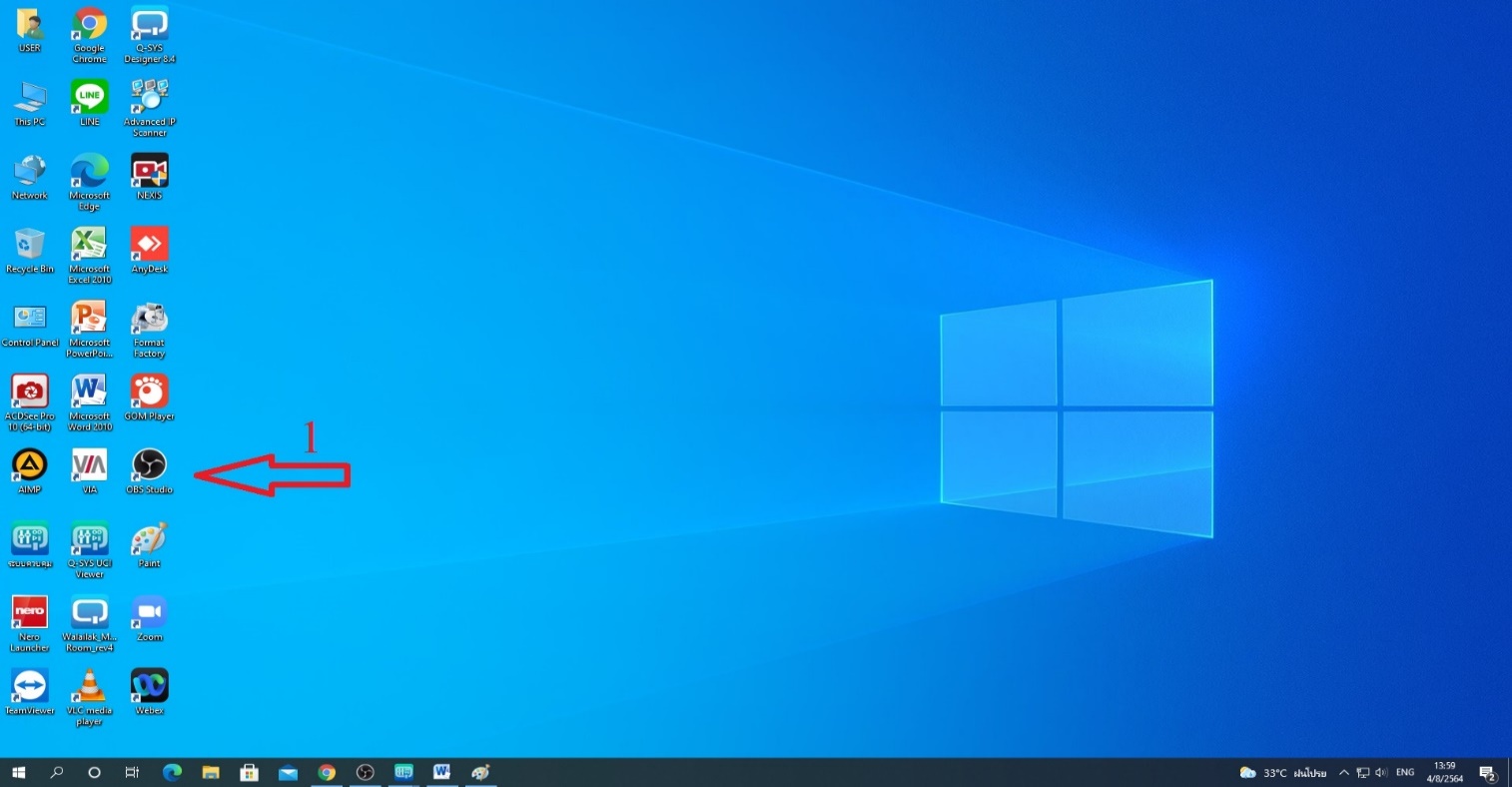1512x787 pixels.
Task: Select the AnyDesk desktop shortcut
Action: (150, 252)
